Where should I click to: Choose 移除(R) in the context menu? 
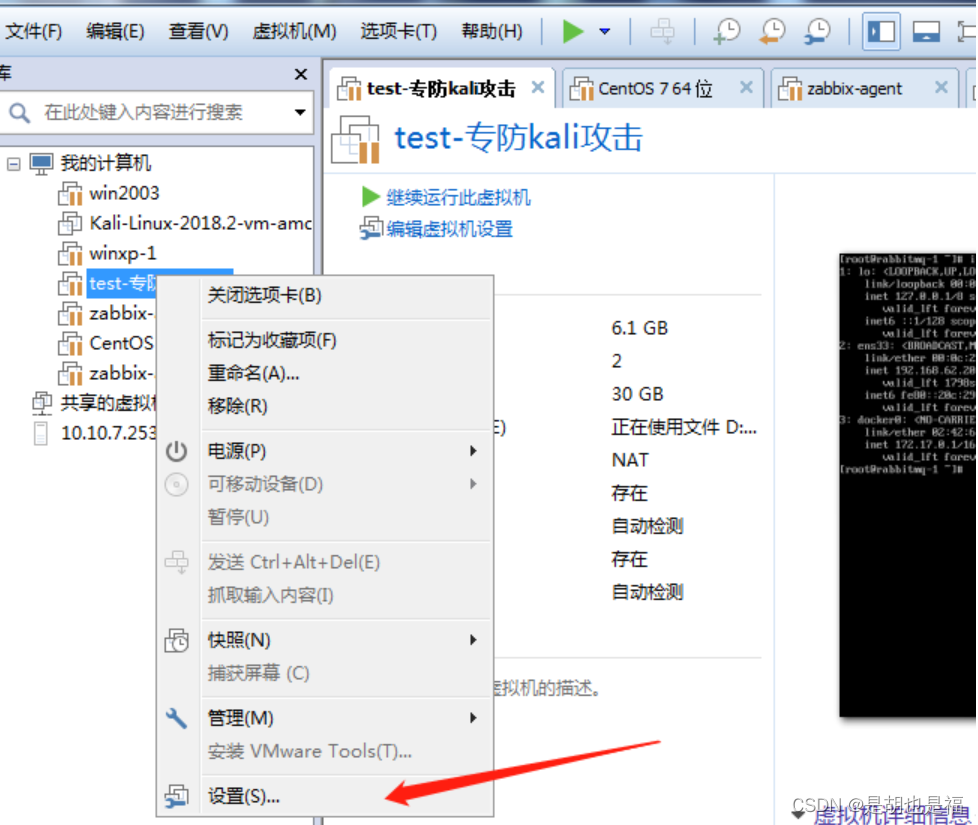point(237,407)
